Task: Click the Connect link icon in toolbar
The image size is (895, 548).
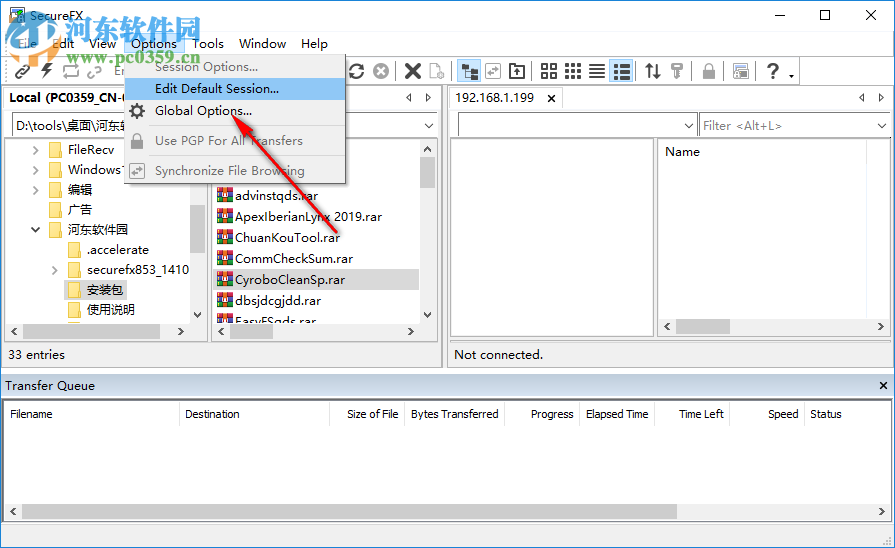Action: 23,71
